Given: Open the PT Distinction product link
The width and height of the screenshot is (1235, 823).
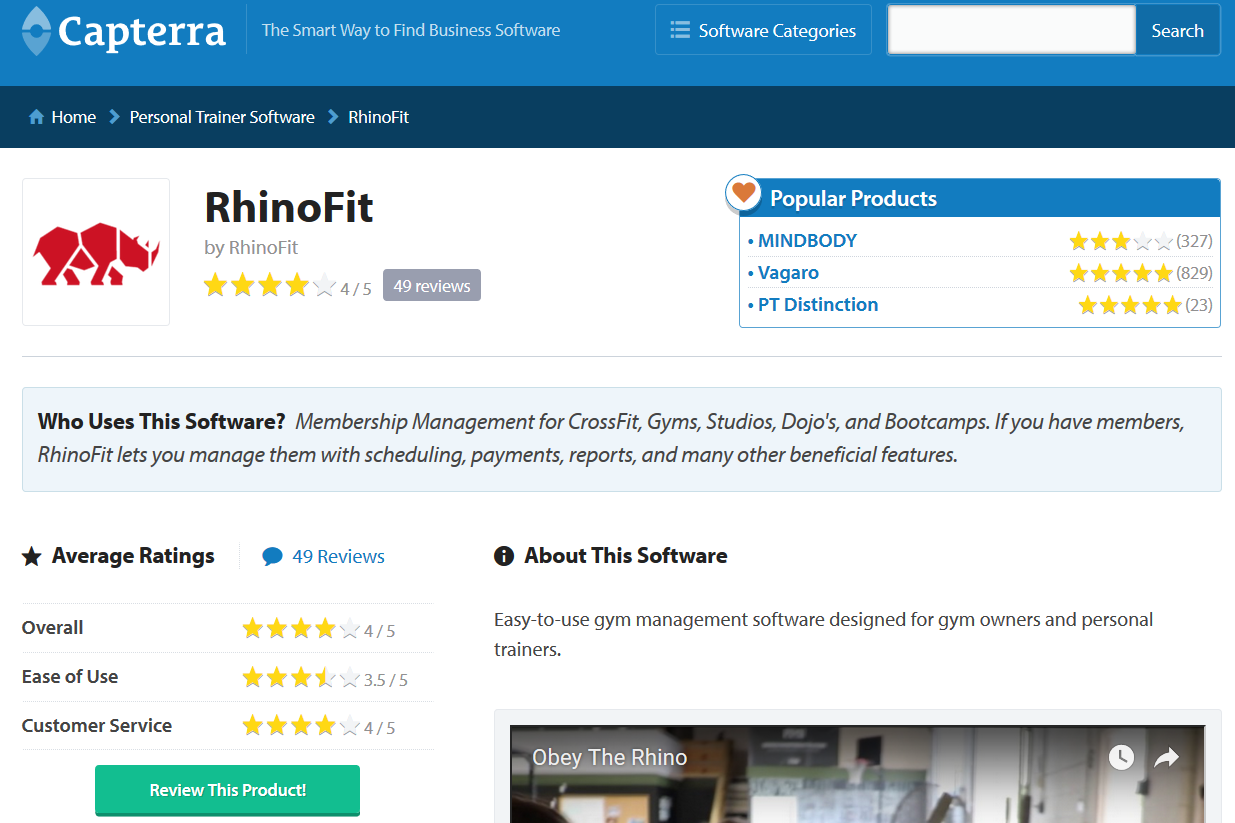Looking at the screenshot, I should point(818,305).
